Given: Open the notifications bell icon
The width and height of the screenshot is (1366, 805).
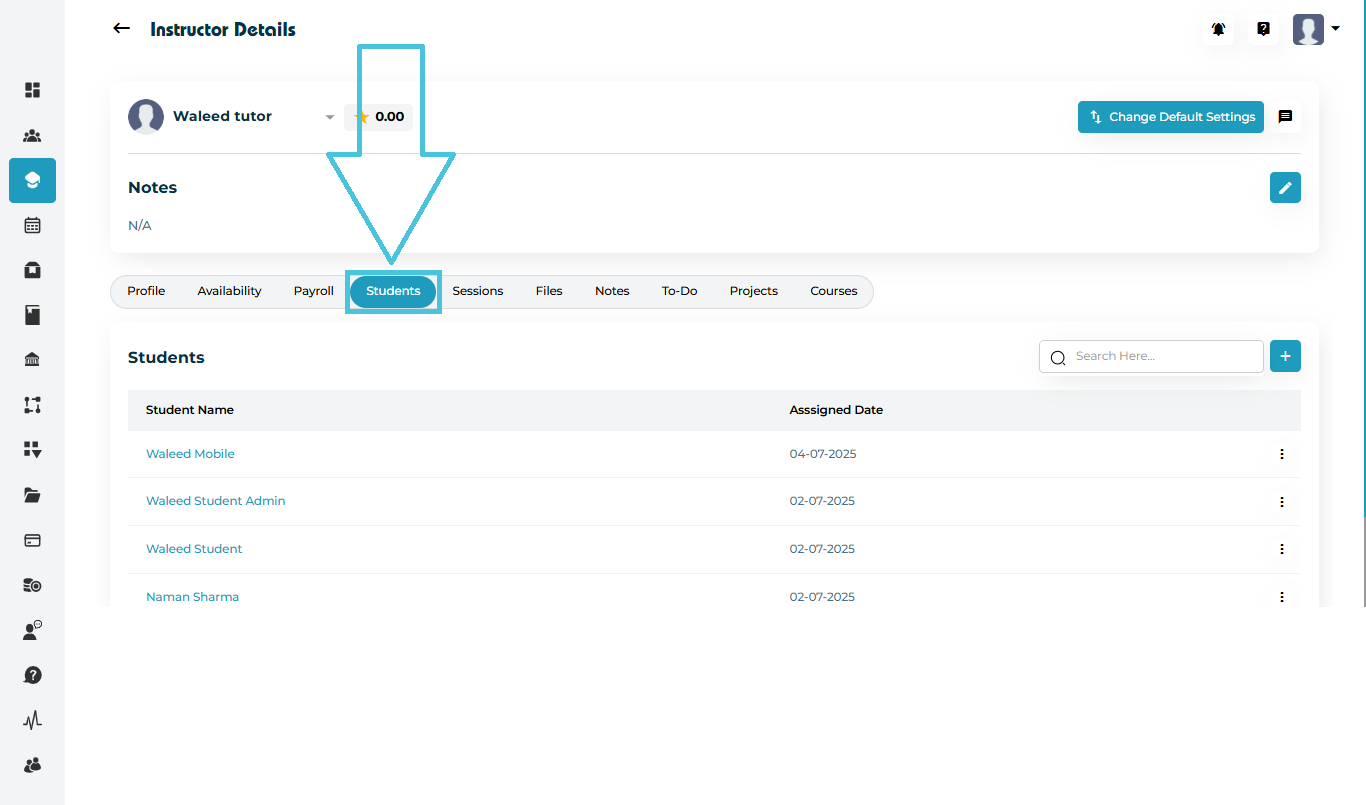Looking at the screenshot, I should click(x=1218, y=29).
